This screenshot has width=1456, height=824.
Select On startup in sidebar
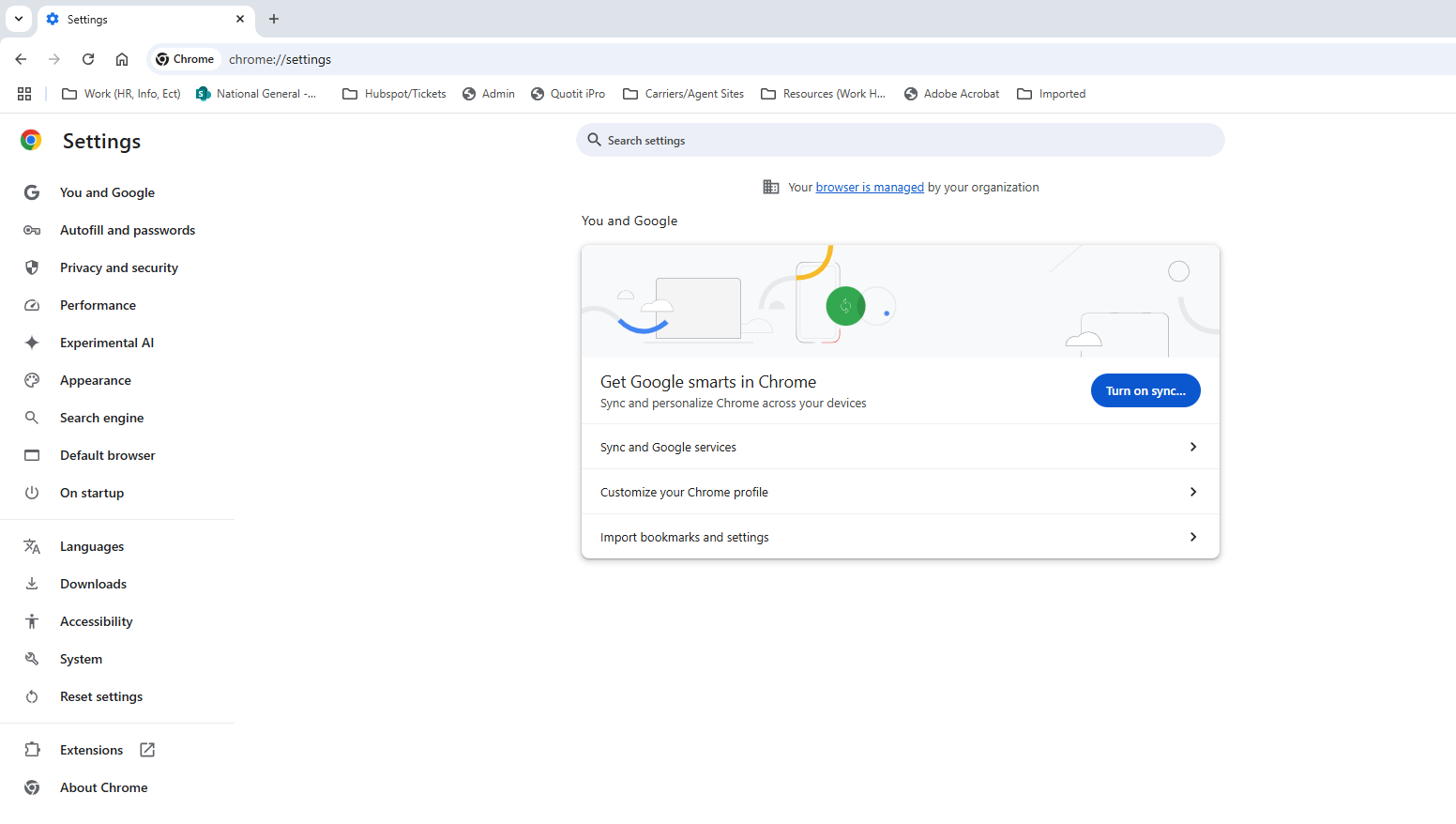(92, 493)
